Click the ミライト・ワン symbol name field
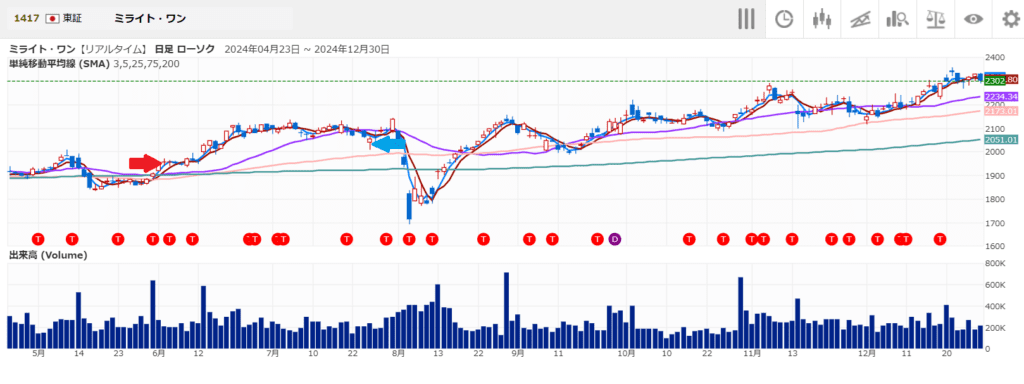Image resolution: width=1024 pixels, height=384 pixels. tap(150, 19)
